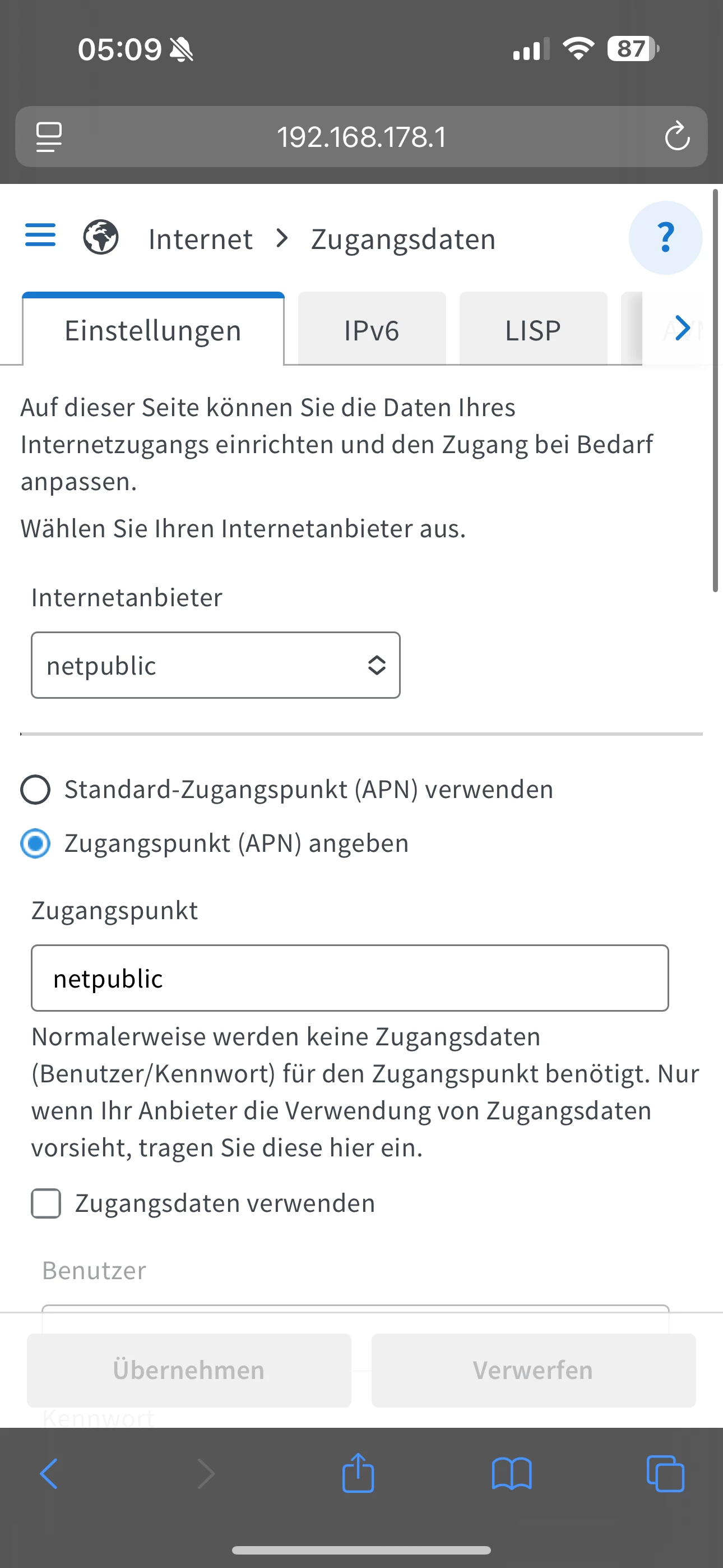
Task: Click the Internet globe icon
Action: (101, 237)
